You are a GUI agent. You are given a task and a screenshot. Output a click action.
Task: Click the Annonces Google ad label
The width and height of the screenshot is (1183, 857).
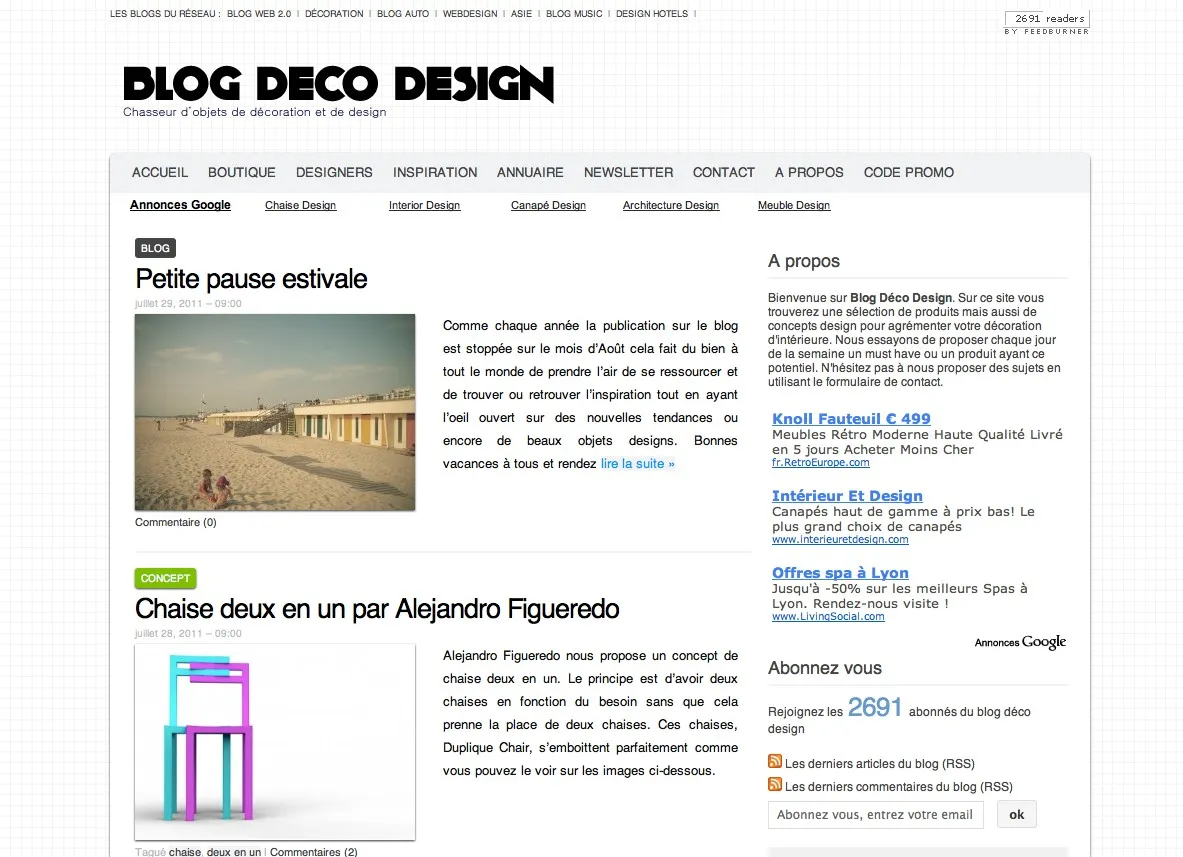(180, 205)
